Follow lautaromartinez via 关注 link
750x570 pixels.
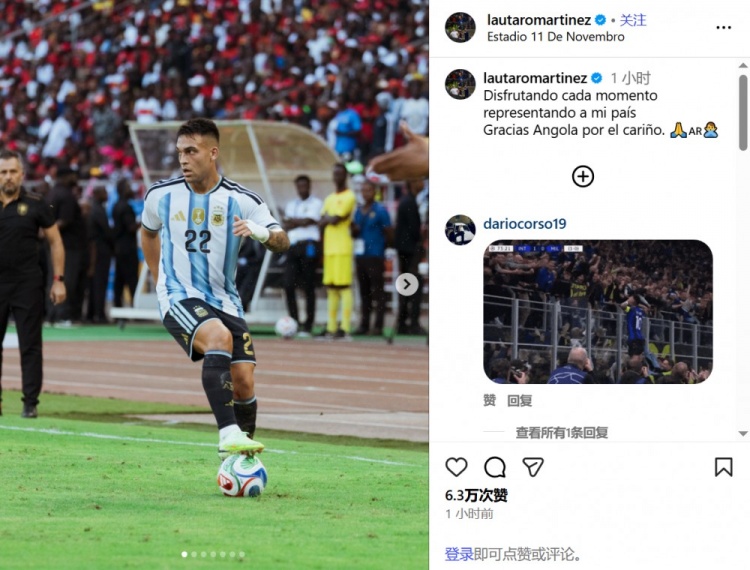tap(633, 20)
